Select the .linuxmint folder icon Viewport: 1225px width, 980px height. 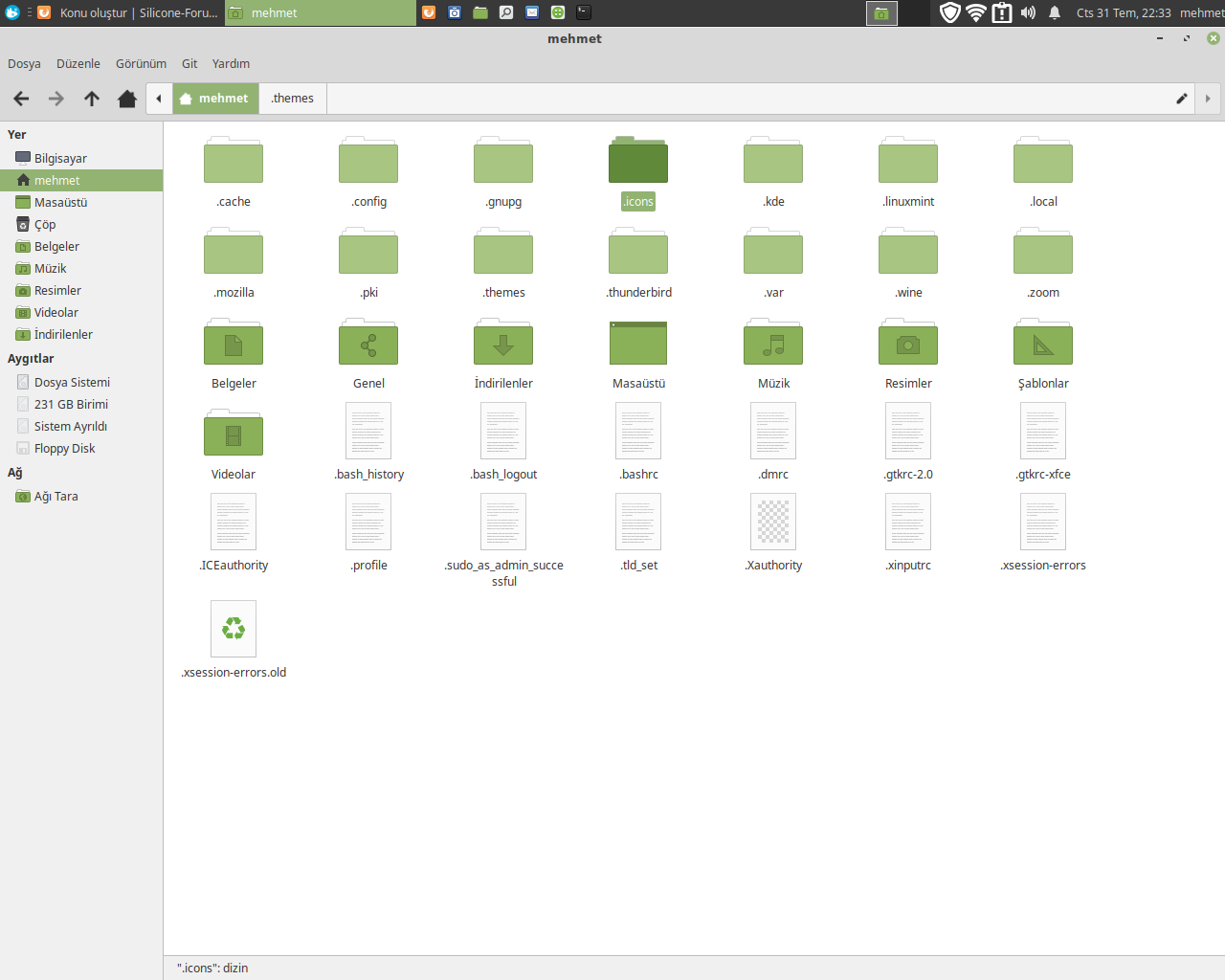tap(908, 160)
